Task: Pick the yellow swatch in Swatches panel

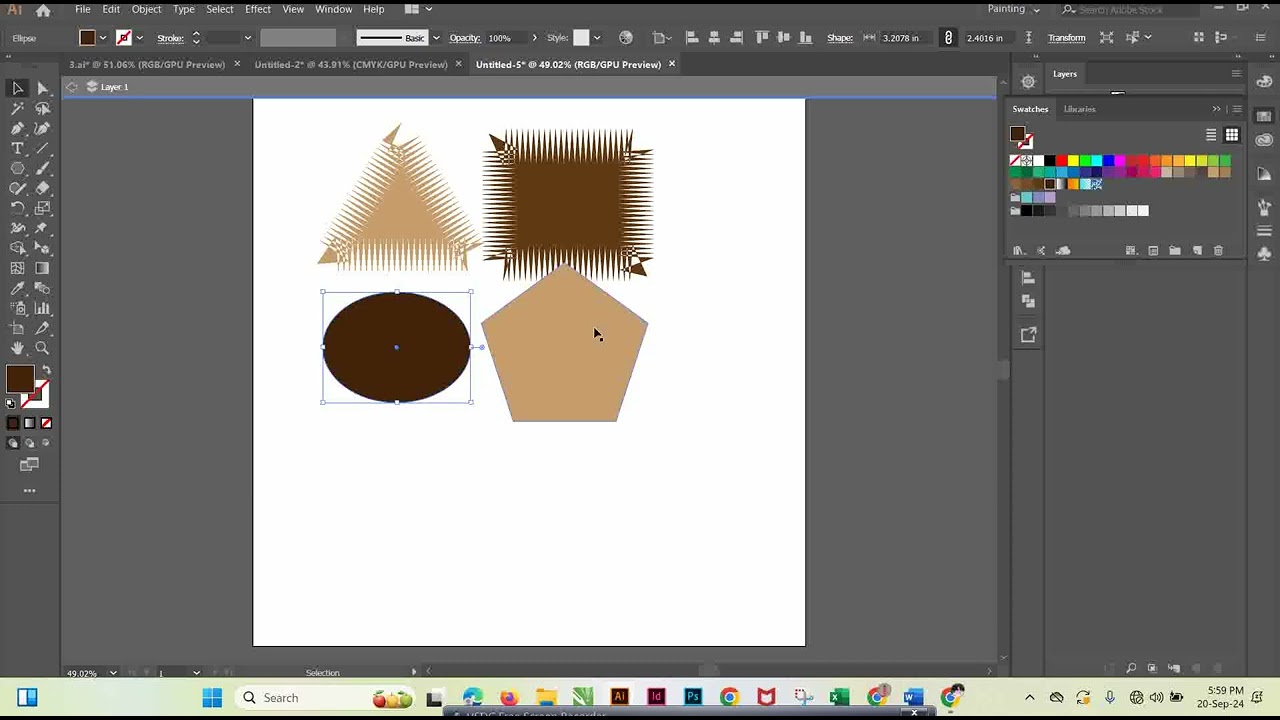Action: pyautogui.click(x=1073, y=161)
